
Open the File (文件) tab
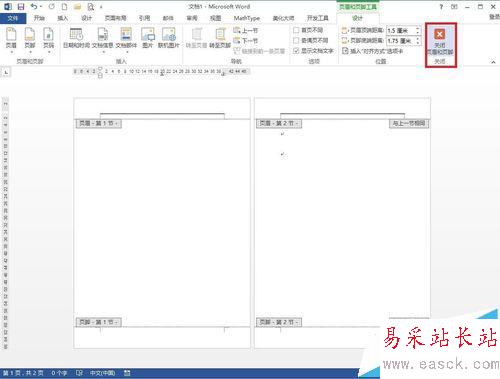13,18
